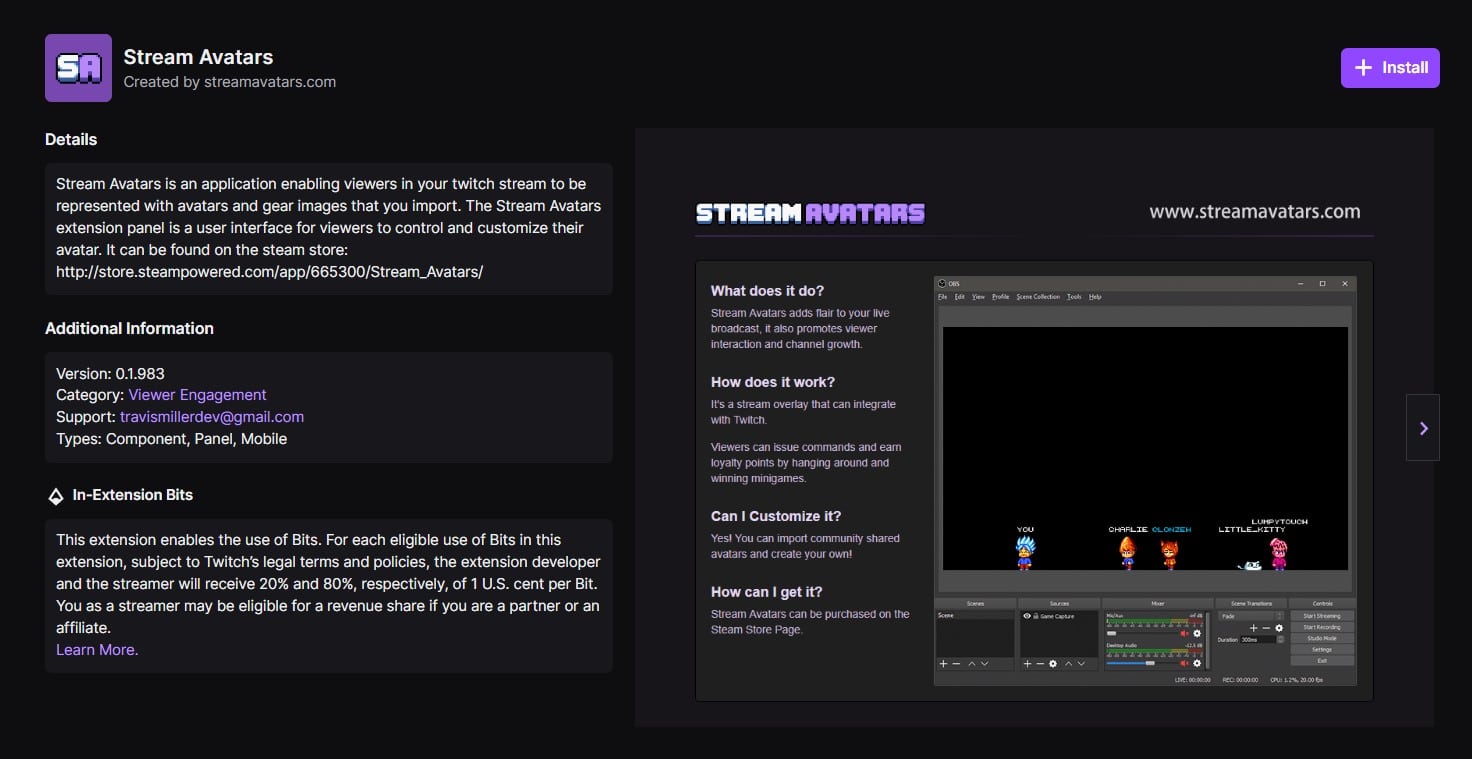The image size is (1472, 759).
Task: Toggle Game Capture visibility with the eye icon
Action: [x=1027, y=616]
